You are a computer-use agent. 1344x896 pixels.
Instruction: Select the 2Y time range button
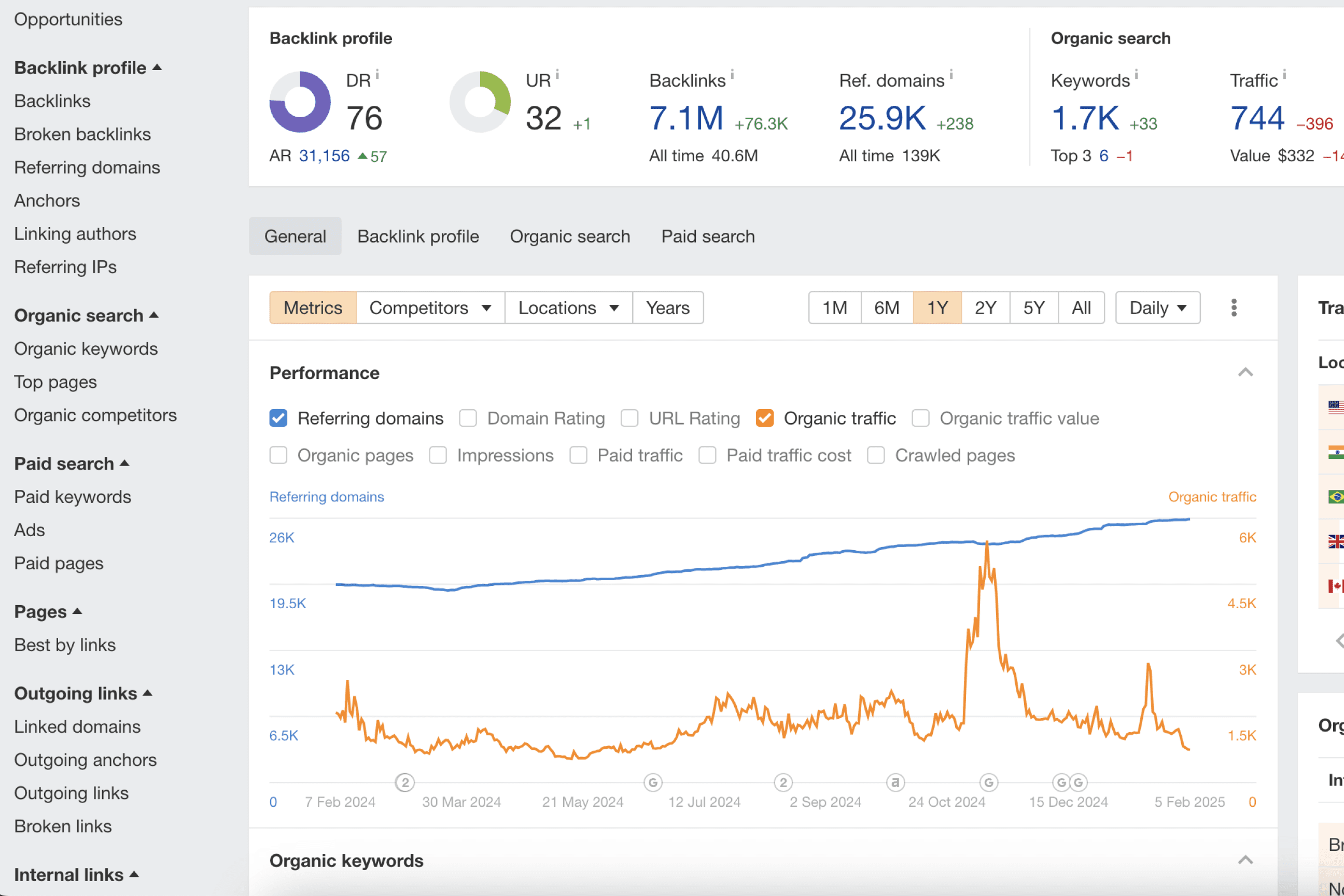[985, 307]
